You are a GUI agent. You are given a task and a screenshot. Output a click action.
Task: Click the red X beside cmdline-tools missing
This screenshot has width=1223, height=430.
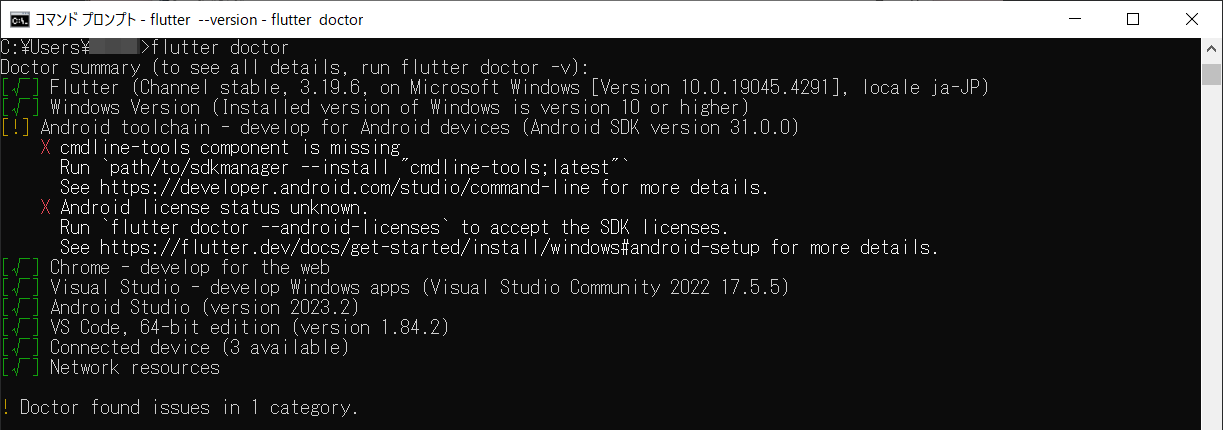coord(45,148)
